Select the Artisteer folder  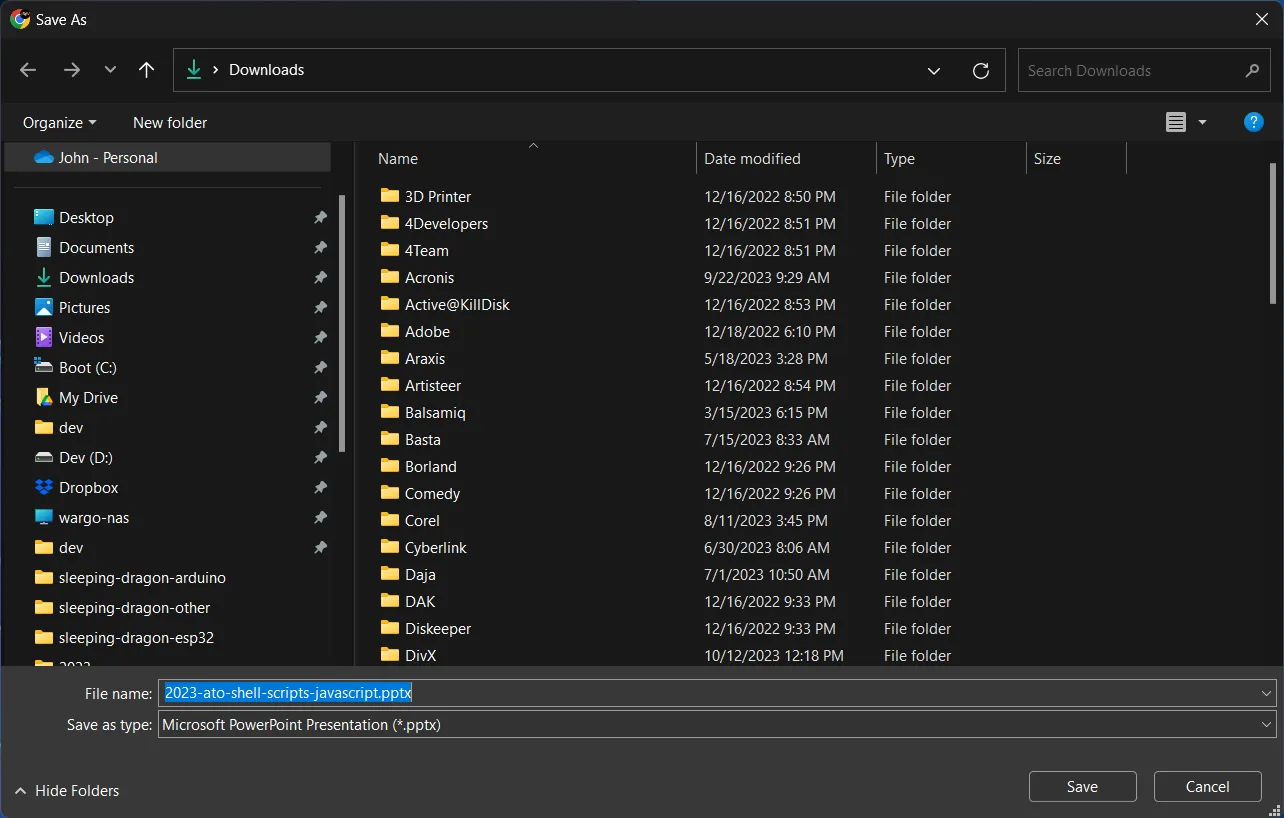pyautogui.click(x=433, y=385)
